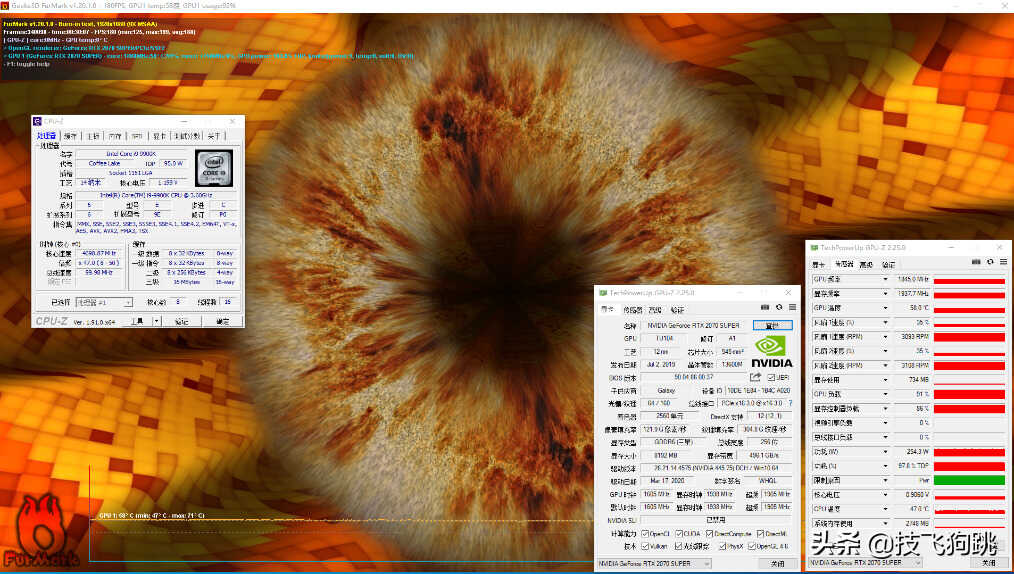Open the arrow next to 工具 in CPU-Z
This screenshot has width=1014, height=574.
156,321
